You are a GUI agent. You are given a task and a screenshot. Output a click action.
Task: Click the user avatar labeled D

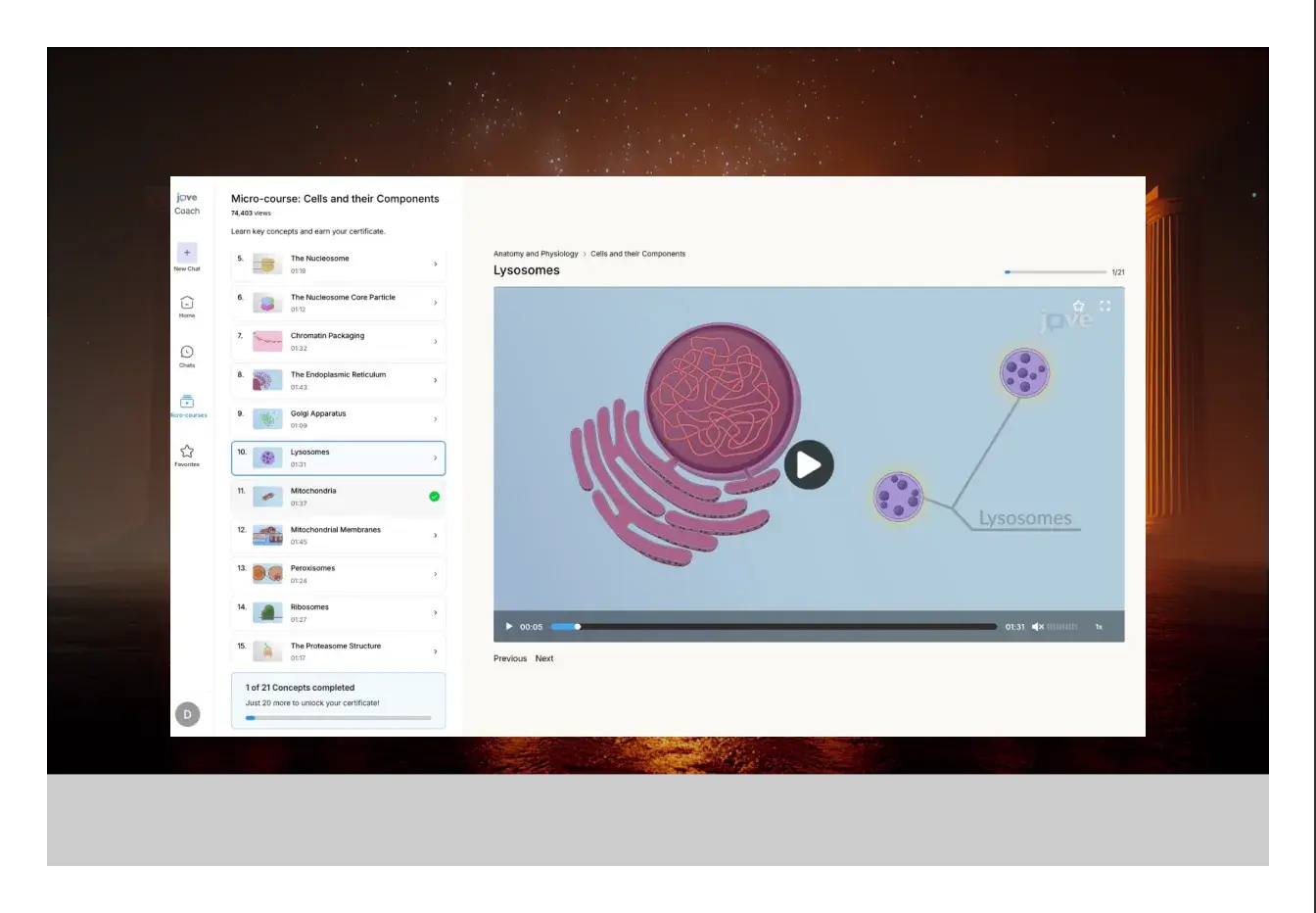[x=187, y=714]
